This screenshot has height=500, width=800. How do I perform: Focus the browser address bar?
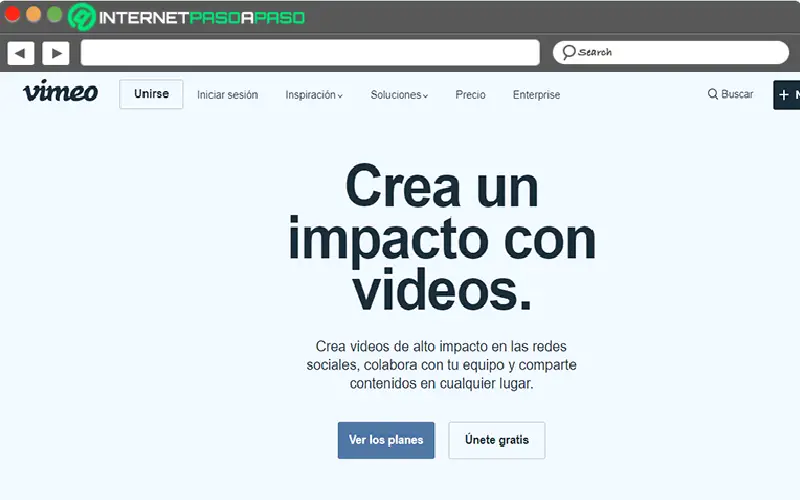[310, 53]
